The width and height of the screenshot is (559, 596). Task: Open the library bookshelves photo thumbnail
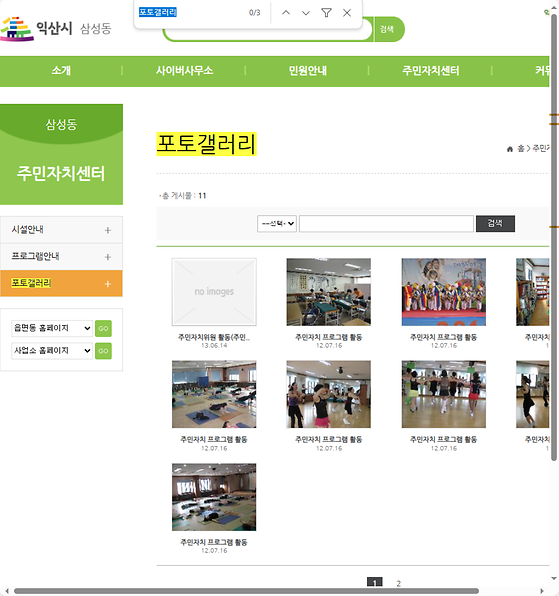(533, 292)
